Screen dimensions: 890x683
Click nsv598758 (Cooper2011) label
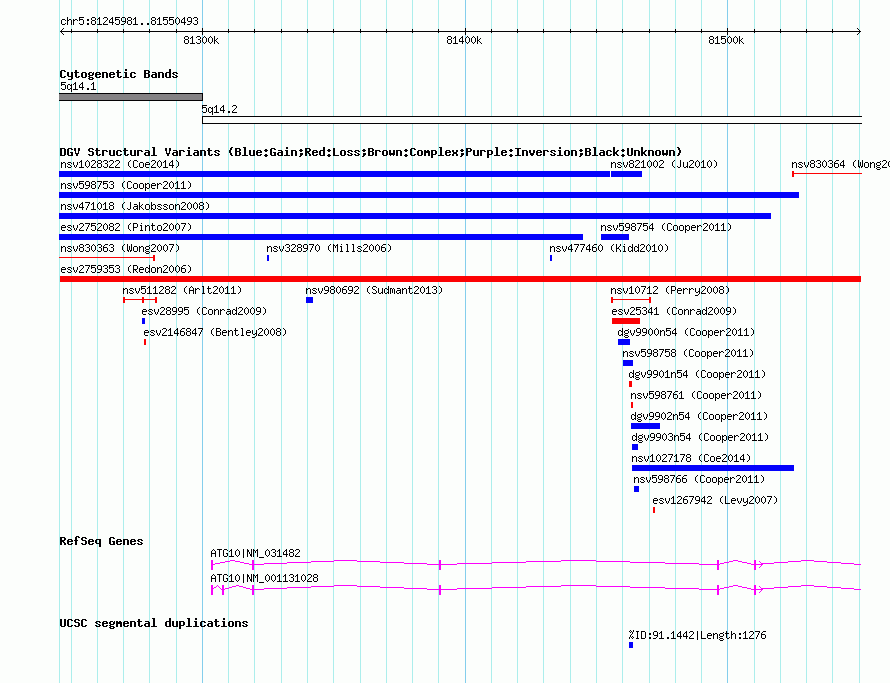tap(688, 353)
